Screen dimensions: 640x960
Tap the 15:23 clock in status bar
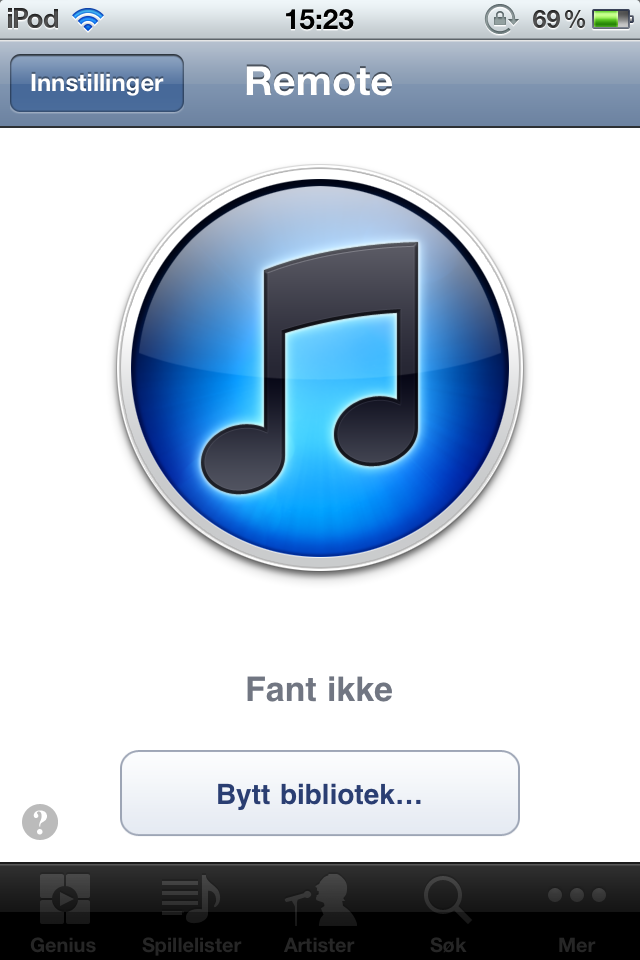click(319, 20)
